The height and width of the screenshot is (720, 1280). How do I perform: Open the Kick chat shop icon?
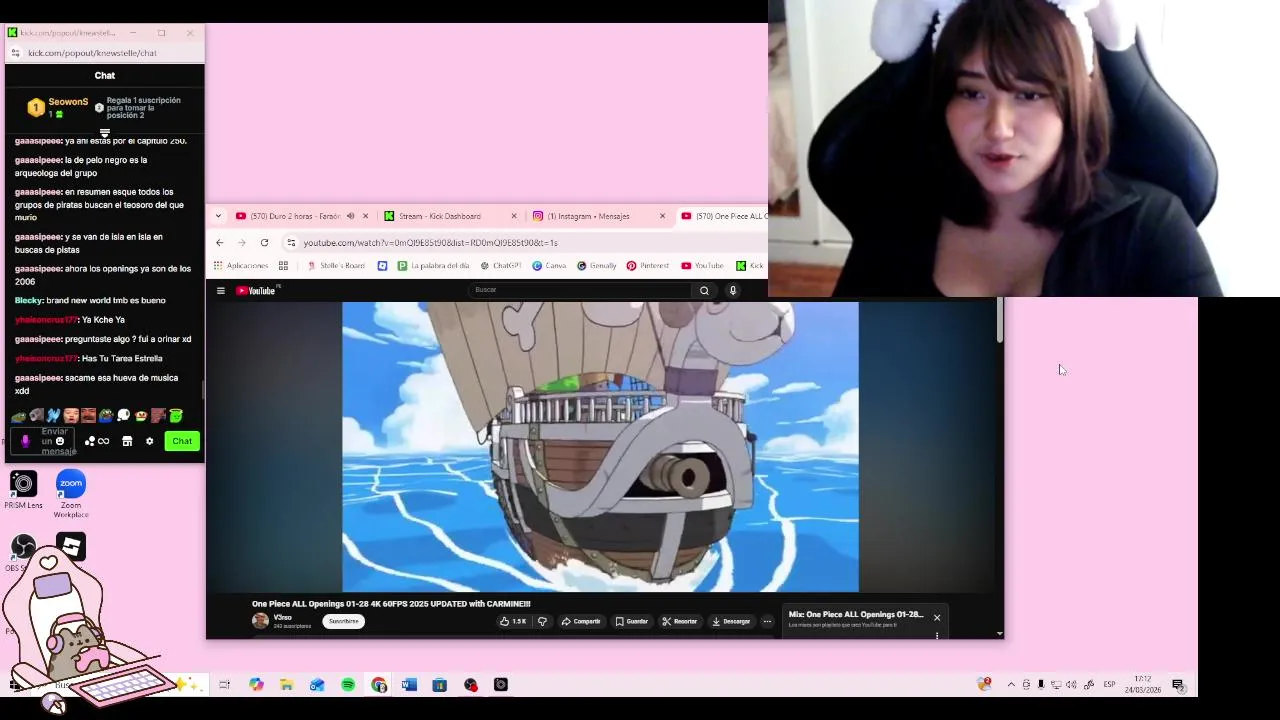click(x=127, y=441)
